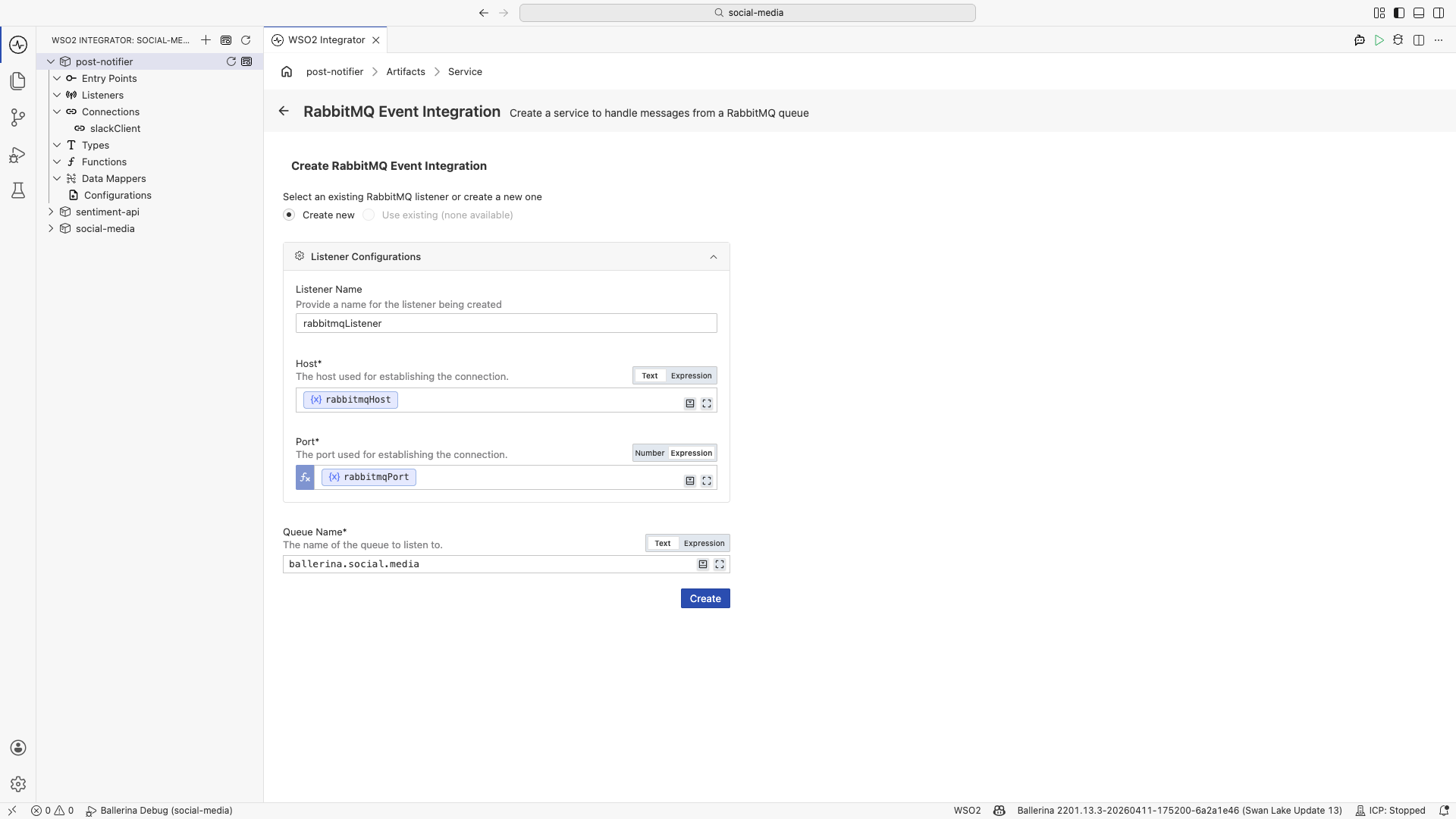
Task: Switch Host input to Expression mode
Action: tap(692, 375)
